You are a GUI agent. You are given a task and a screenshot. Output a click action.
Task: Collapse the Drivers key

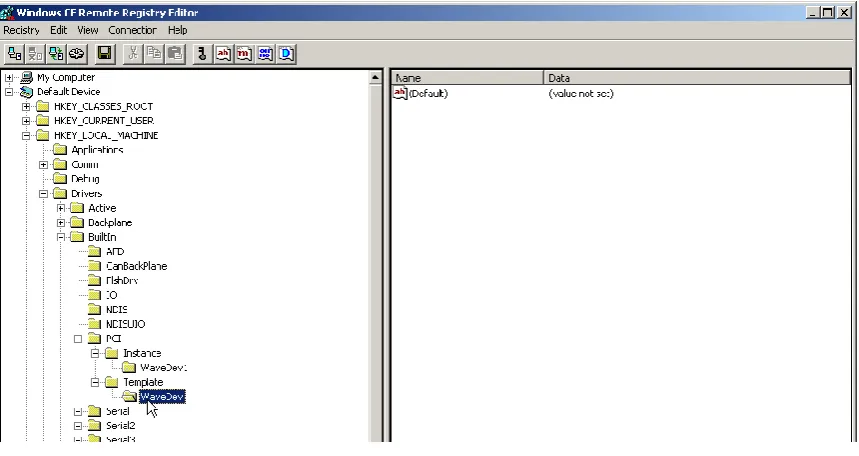click(43, 193)
